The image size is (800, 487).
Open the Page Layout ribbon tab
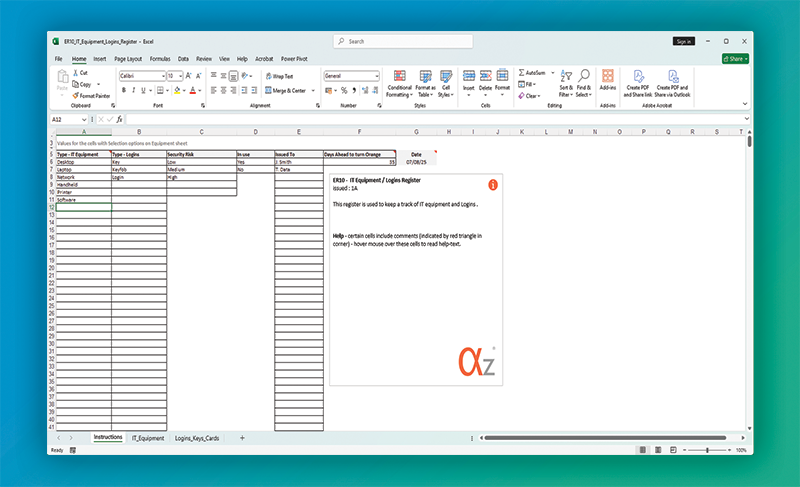point(127,59)
